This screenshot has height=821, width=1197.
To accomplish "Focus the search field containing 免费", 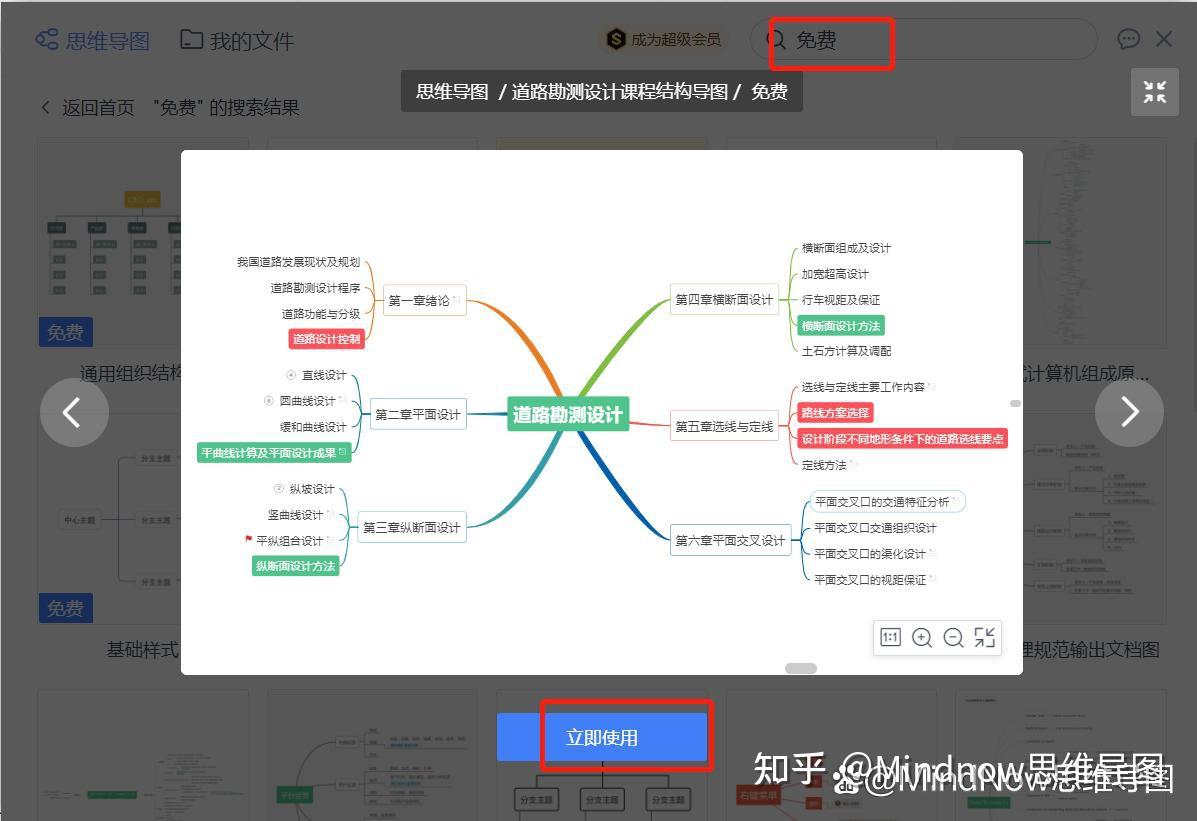I will tap(924, 40).
